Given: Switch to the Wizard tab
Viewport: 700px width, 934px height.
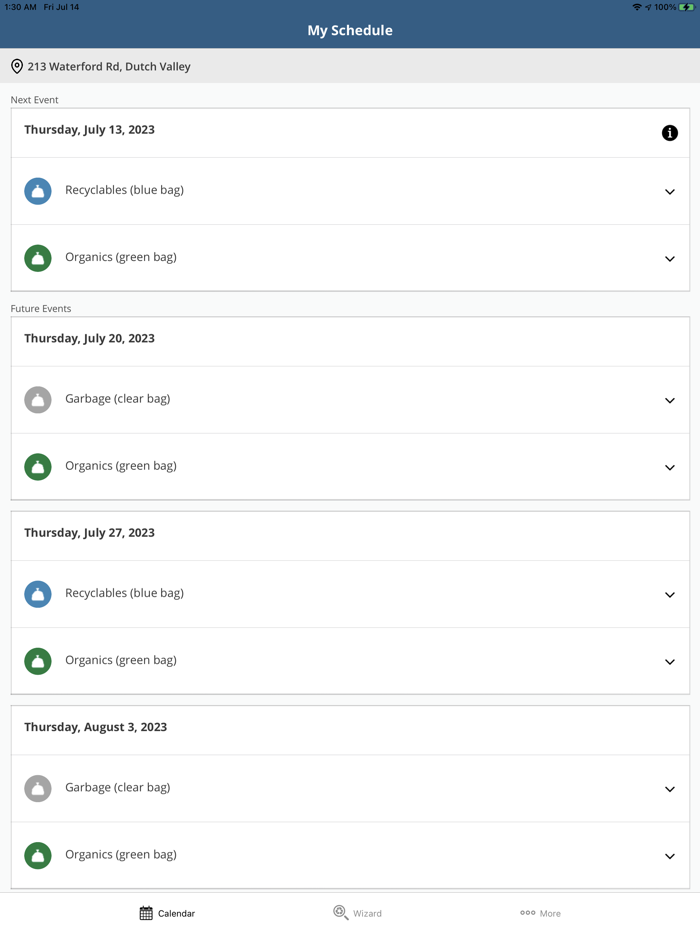Looking at the screenshot, I should tap(357, 913).
